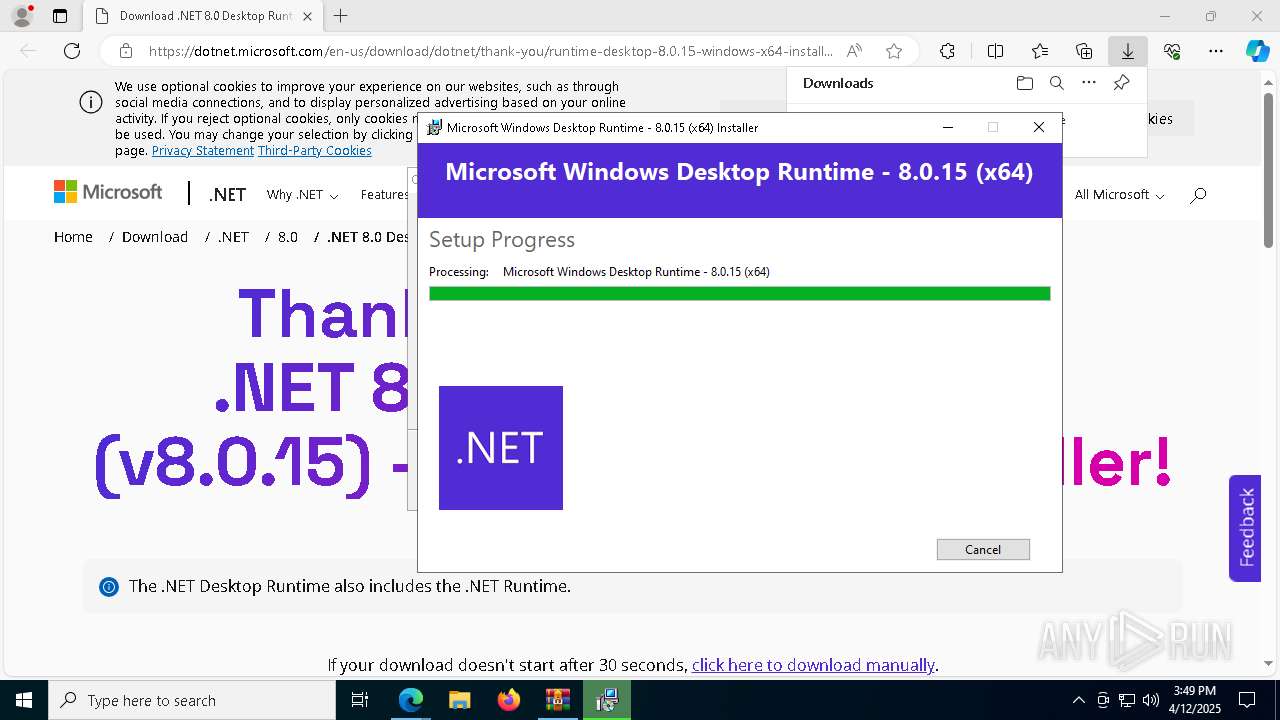Open the Favorites list icon

(x=1040, y=51)
